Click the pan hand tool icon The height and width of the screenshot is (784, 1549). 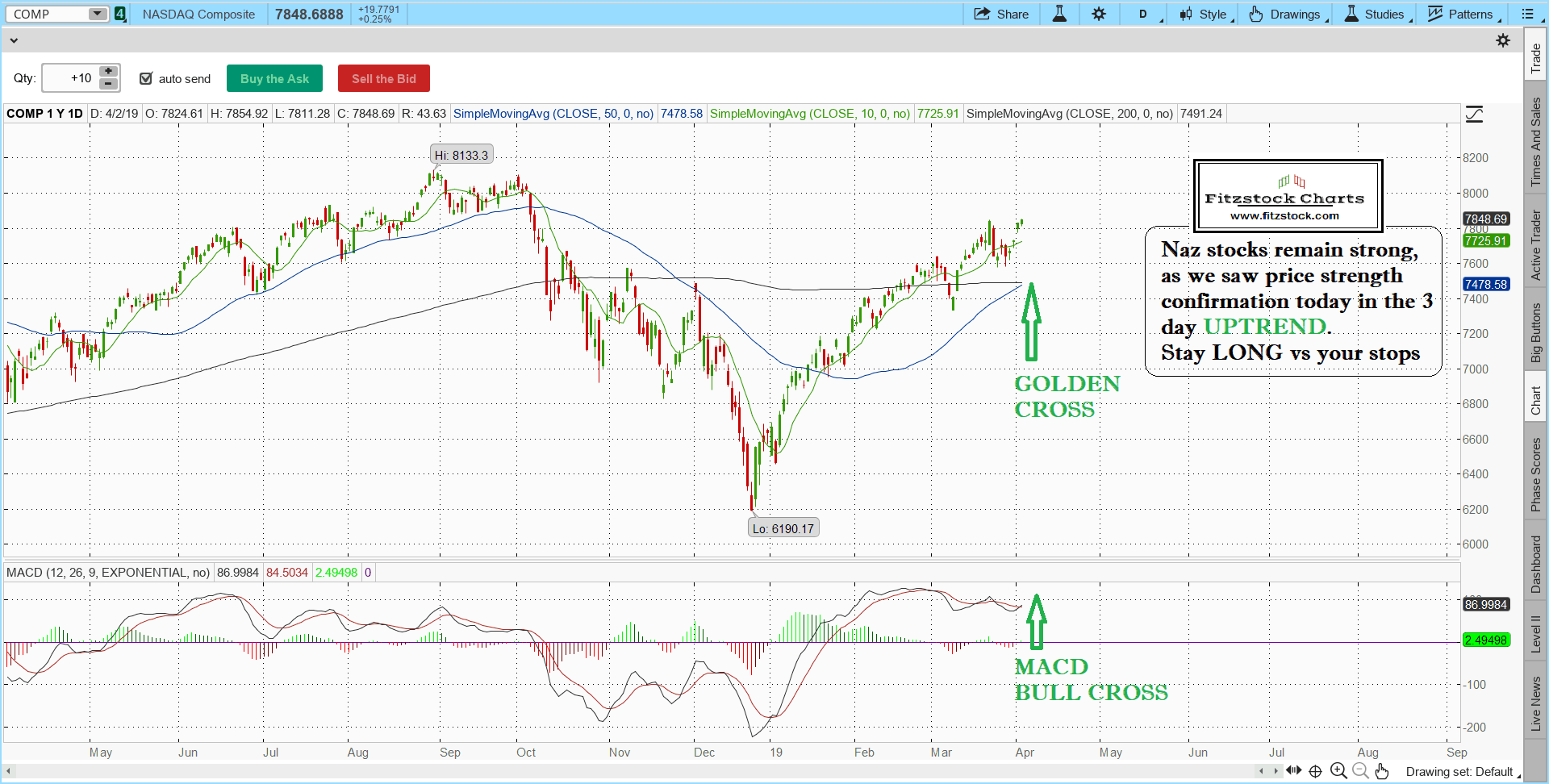1382,771
